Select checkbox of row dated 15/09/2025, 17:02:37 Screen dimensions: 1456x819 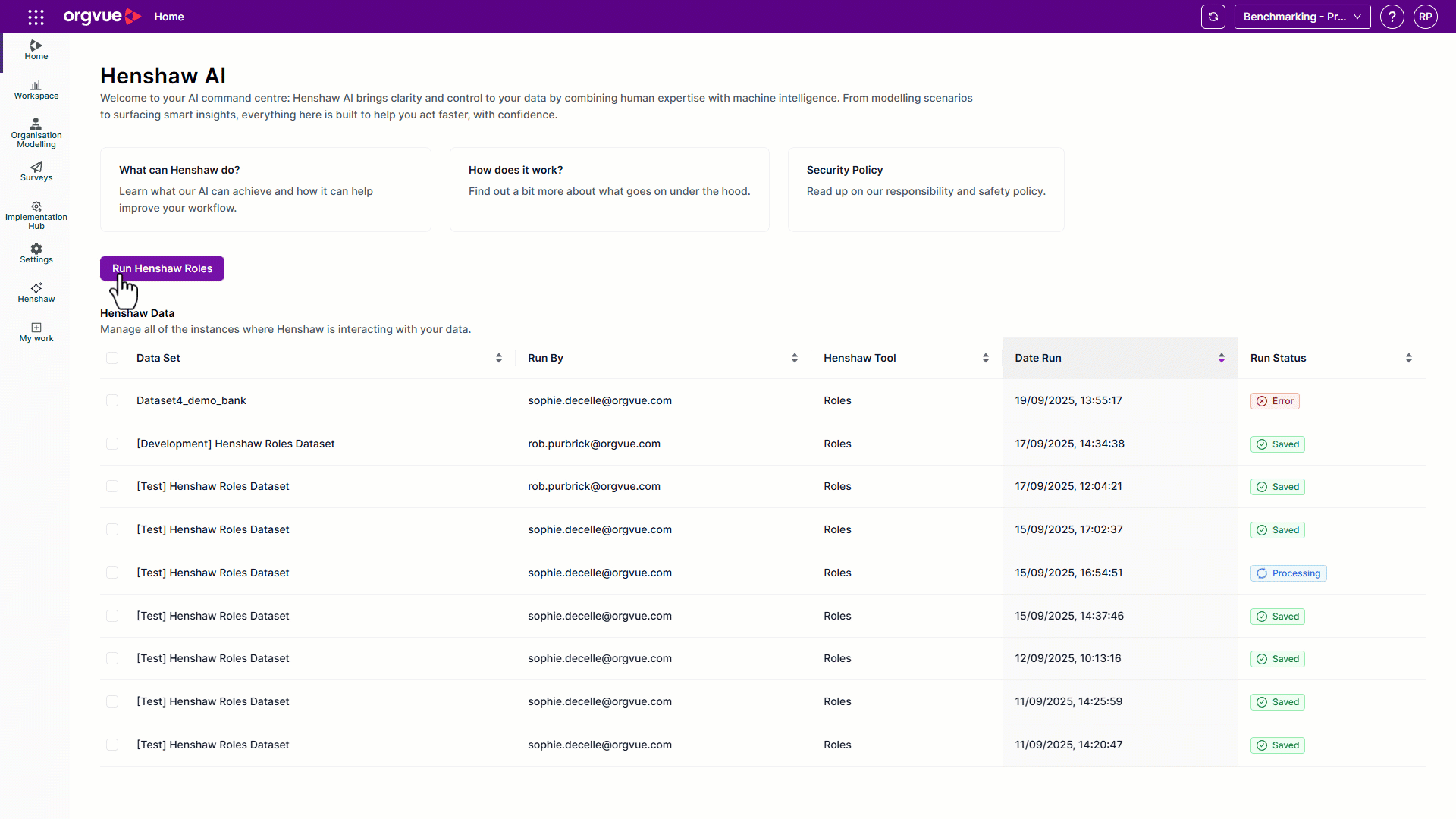pyautogui.click(x=112, y=529)
